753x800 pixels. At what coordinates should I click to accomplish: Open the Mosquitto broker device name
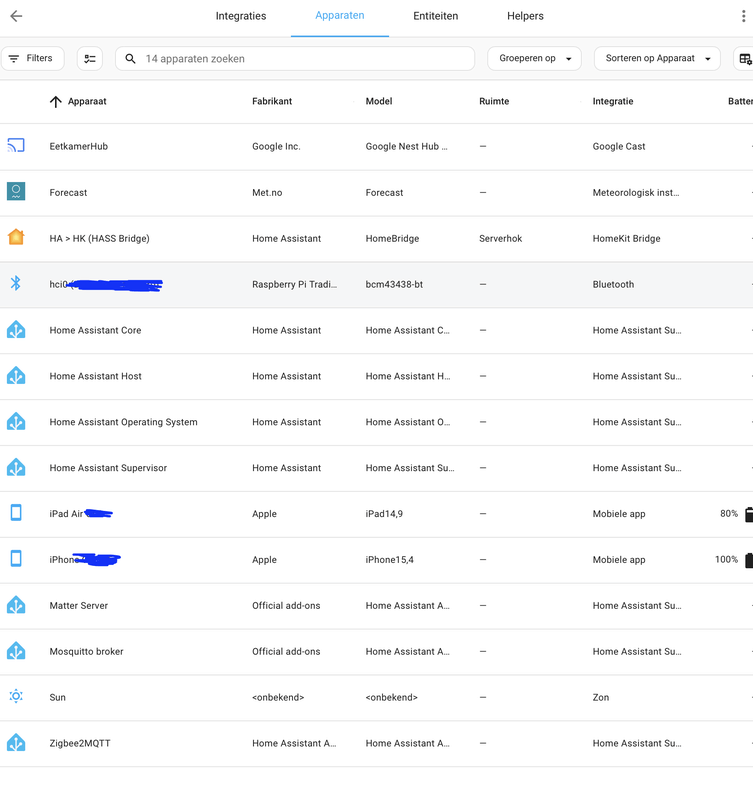pyautogui.click(x=86, y=652)
